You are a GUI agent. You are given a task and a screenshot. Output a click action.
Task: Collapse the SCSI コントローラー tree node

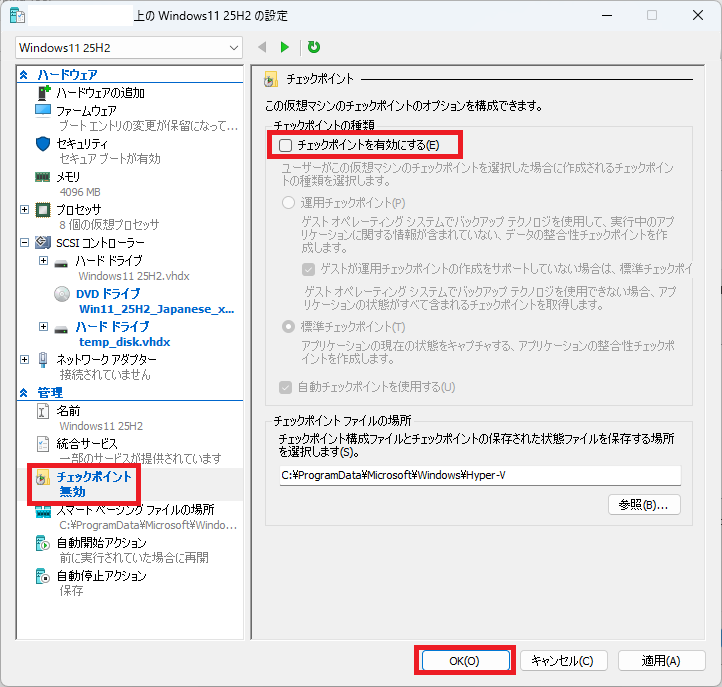pos(24,242)
